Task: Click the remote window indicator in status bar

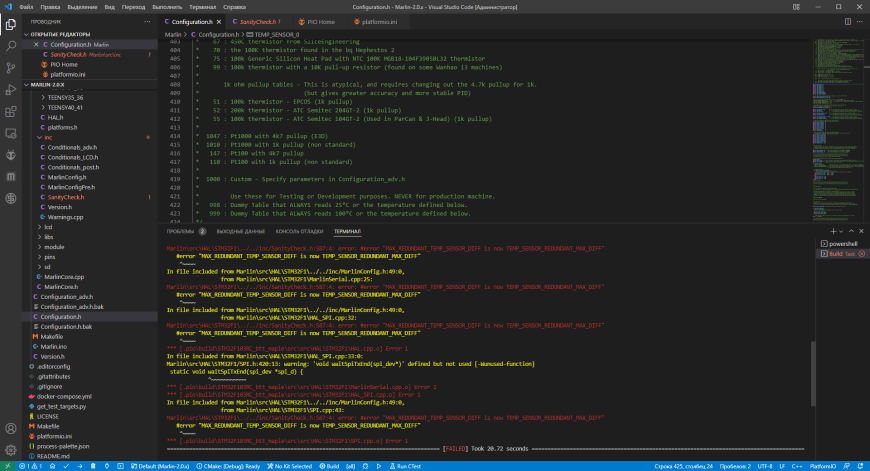Action: 7,466
